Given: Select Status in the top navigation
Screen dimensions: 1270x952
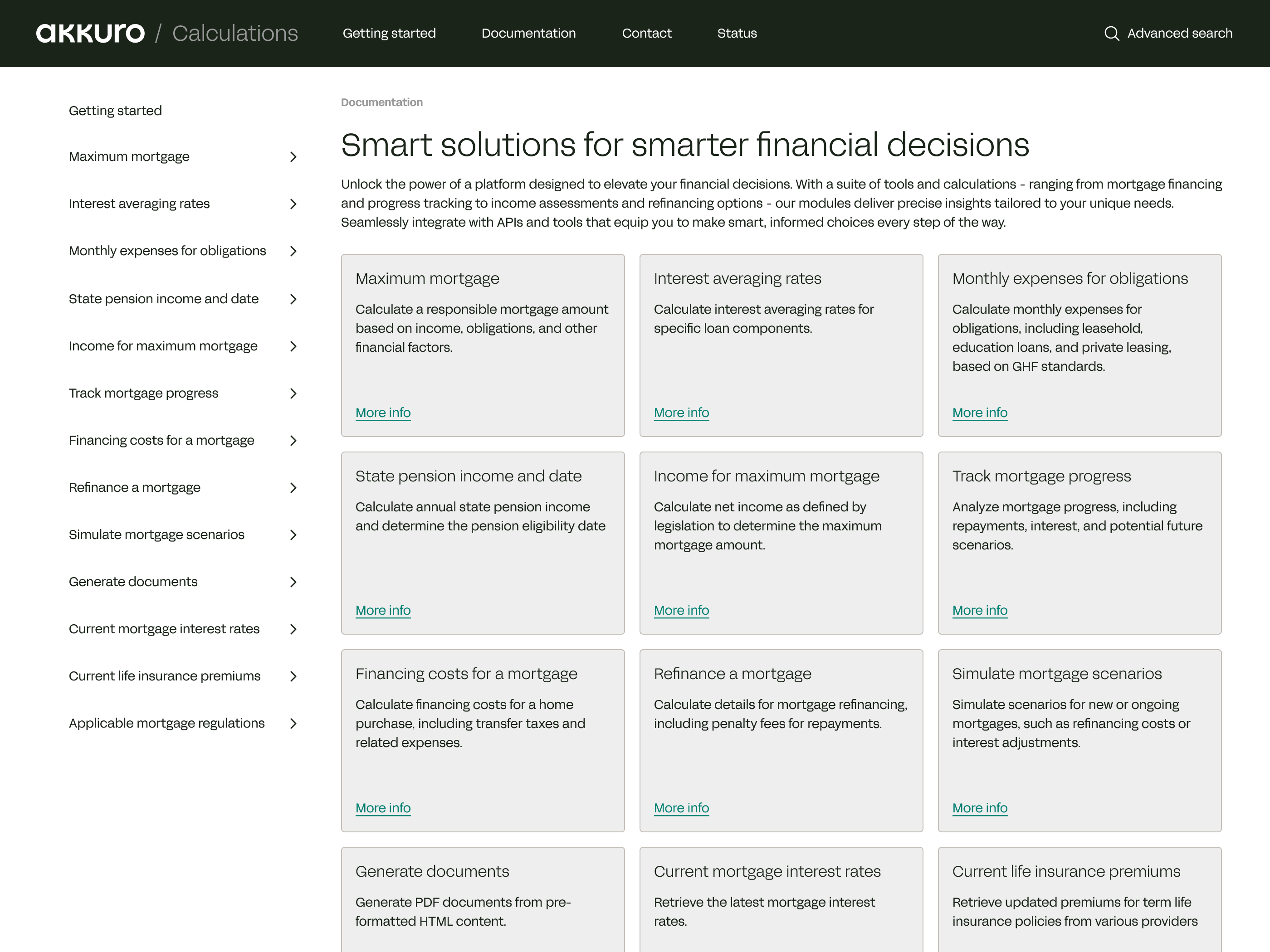Looking at the screenshot, I should [x=737, y=33].
